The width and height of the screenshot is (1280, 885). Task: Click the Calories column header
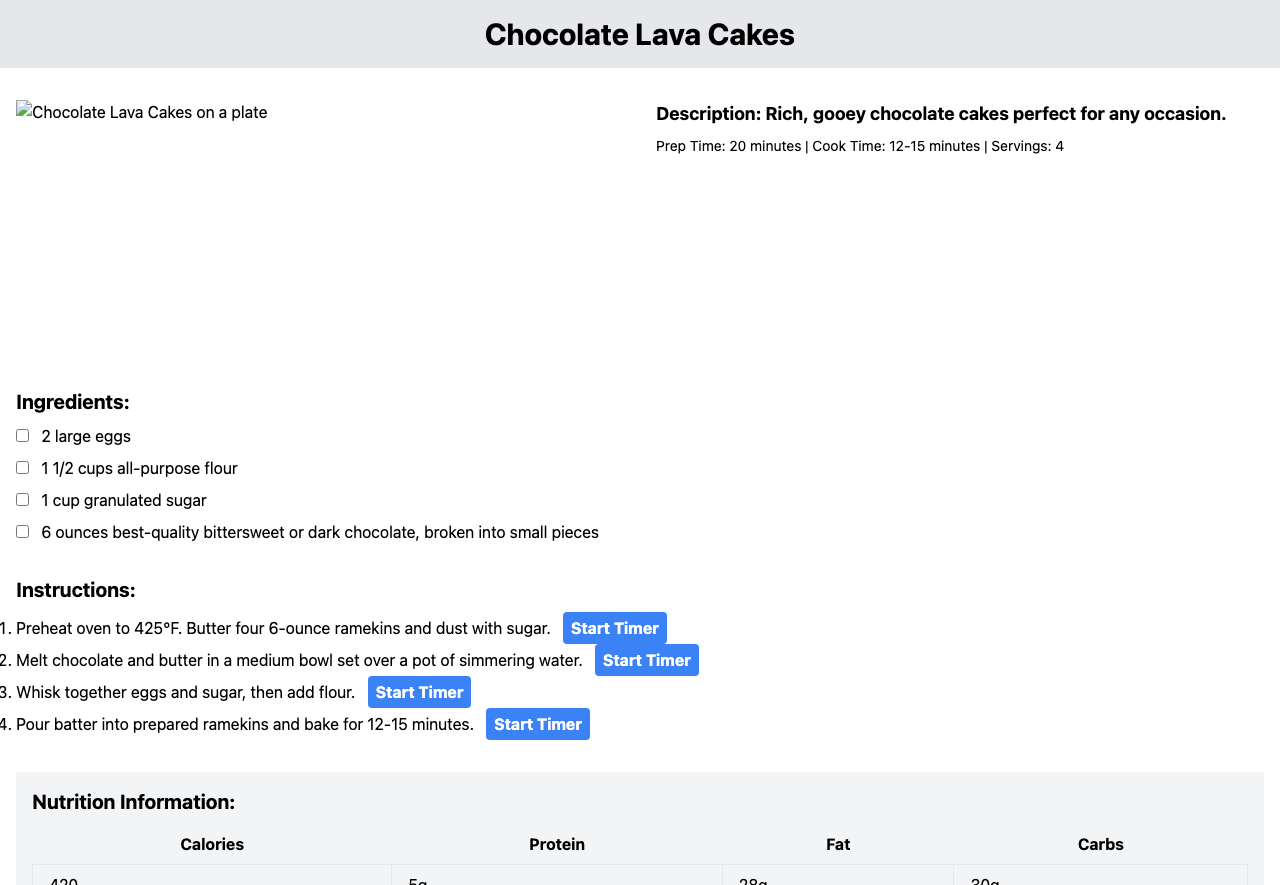[212, 844]
